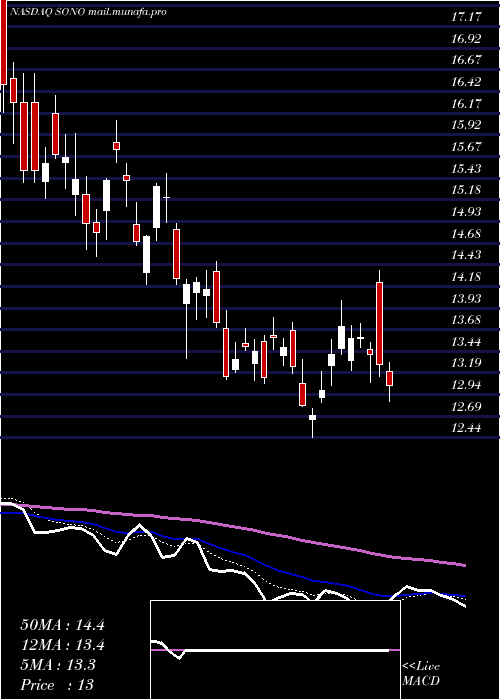Click the 'NASDAQ SONO mail.munafa.pro' chart title
The image size is (500, 700).
tap(88, 12)
